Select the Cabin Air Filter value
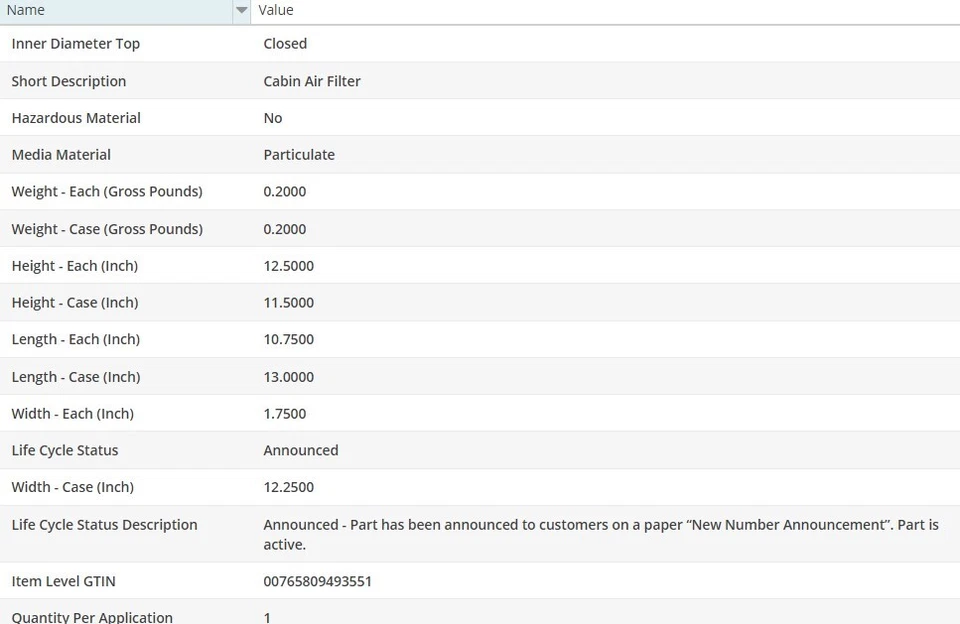960x624 pixels. pos(312,81)
